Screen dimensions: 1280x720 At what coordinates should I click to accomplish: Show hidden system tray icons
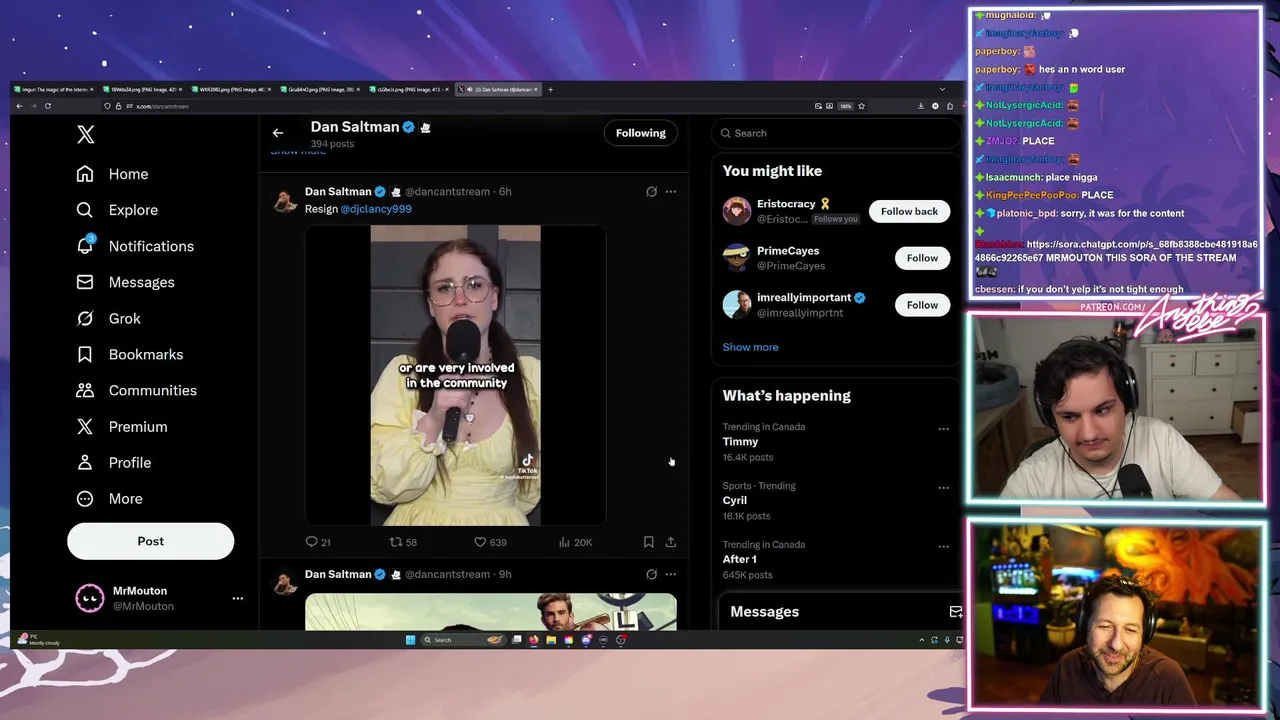pos(921,640)
